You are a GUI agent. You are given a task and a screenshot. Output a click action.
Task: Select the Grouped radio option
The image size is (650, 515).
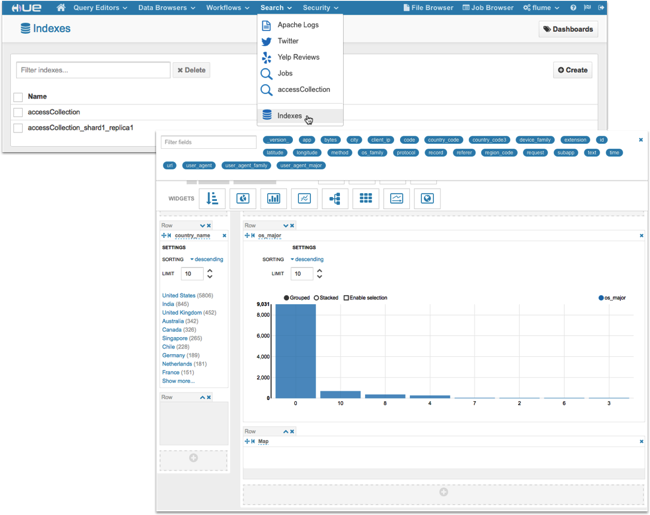286,298
